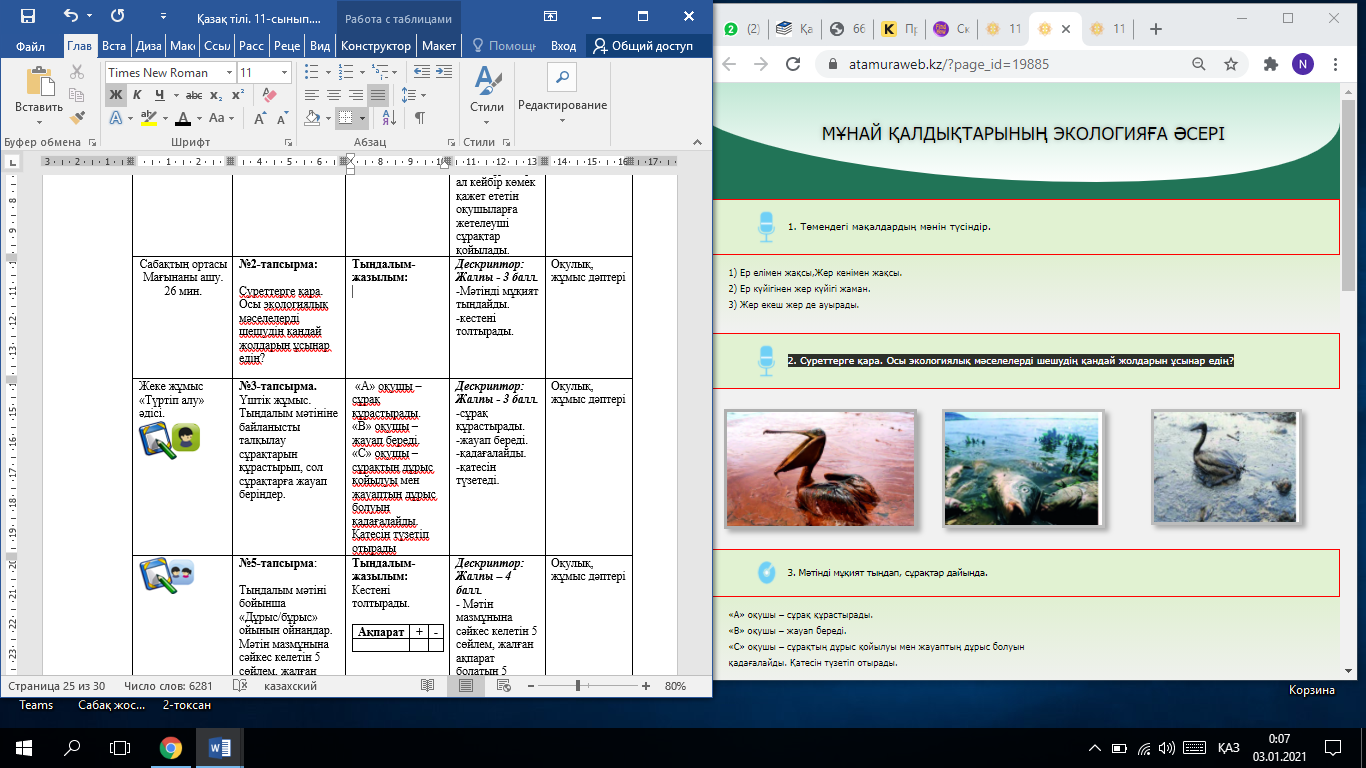Click the Format Painter brush icon
This screenshot has width=1366, height=768.
tap(78, 118)
